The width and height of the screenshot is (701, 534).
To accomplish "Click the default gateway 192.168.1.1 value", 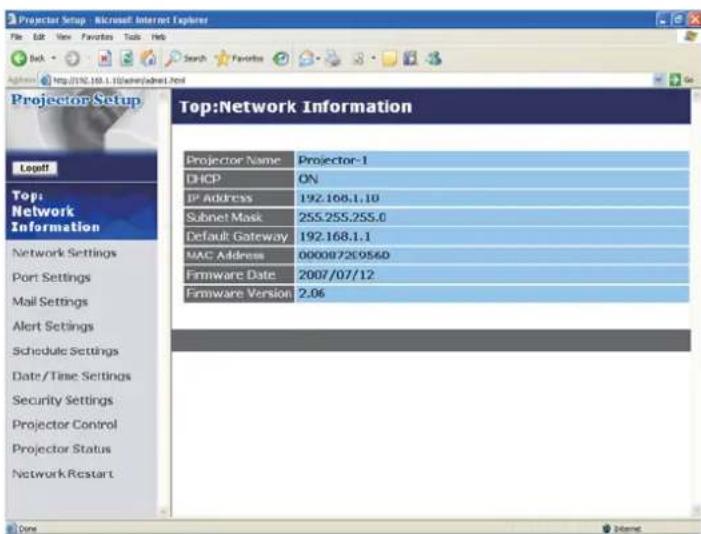I will click(x=334, y=237).
